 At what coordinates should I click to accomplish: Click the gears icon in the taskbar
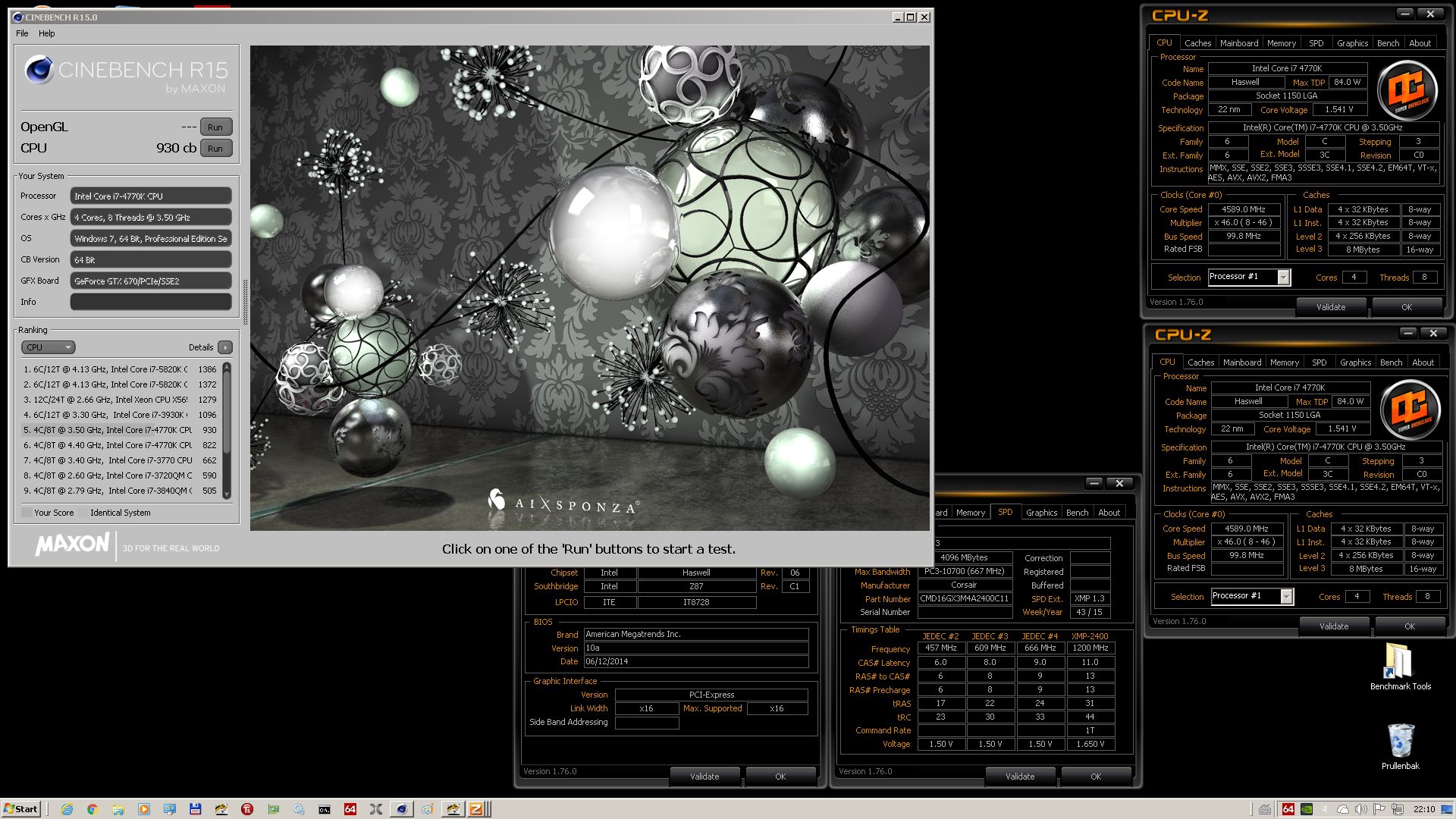tap(298, 809)
